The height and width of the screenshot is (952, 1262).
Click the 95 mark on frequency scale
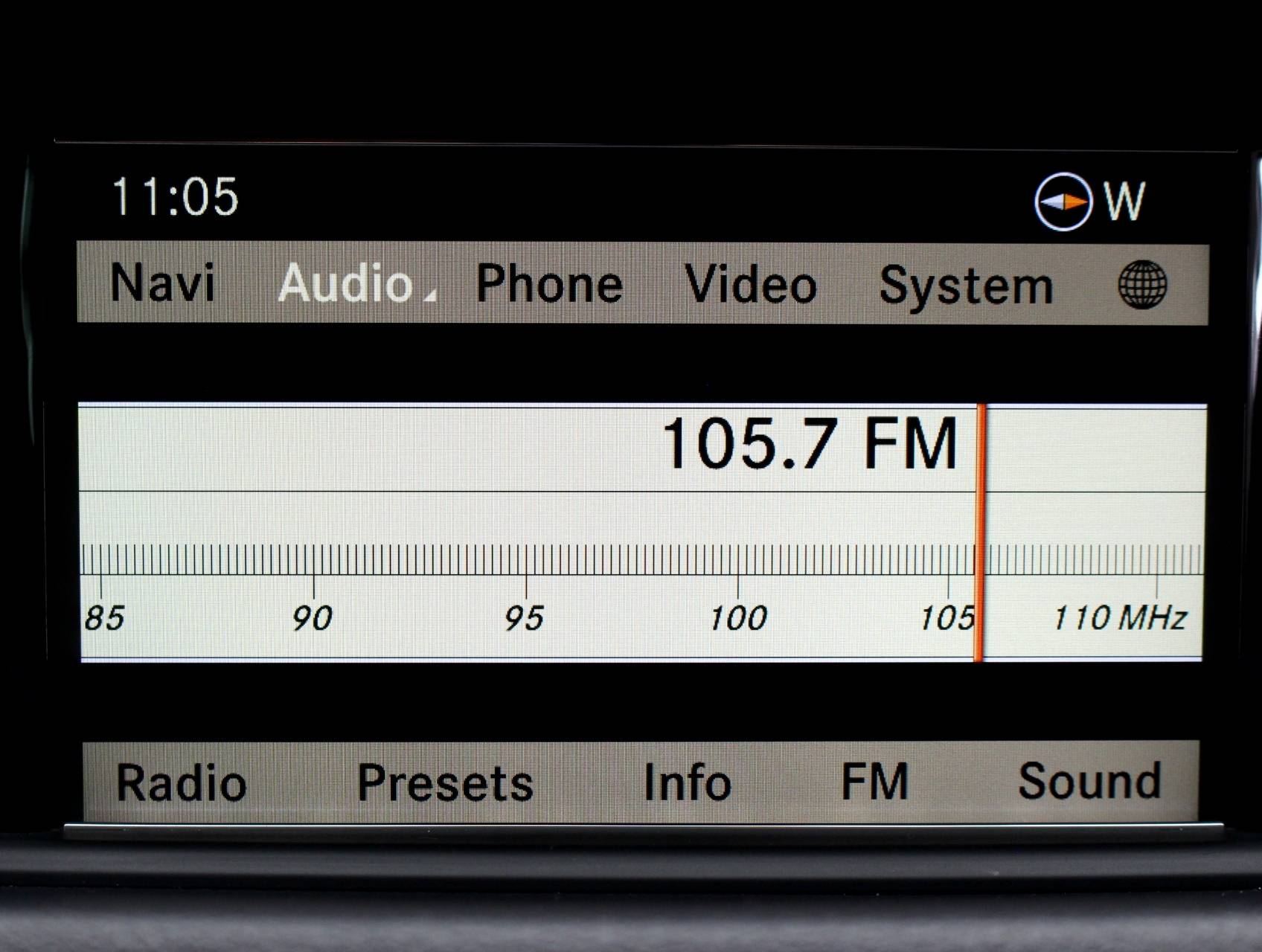point(524,618)
